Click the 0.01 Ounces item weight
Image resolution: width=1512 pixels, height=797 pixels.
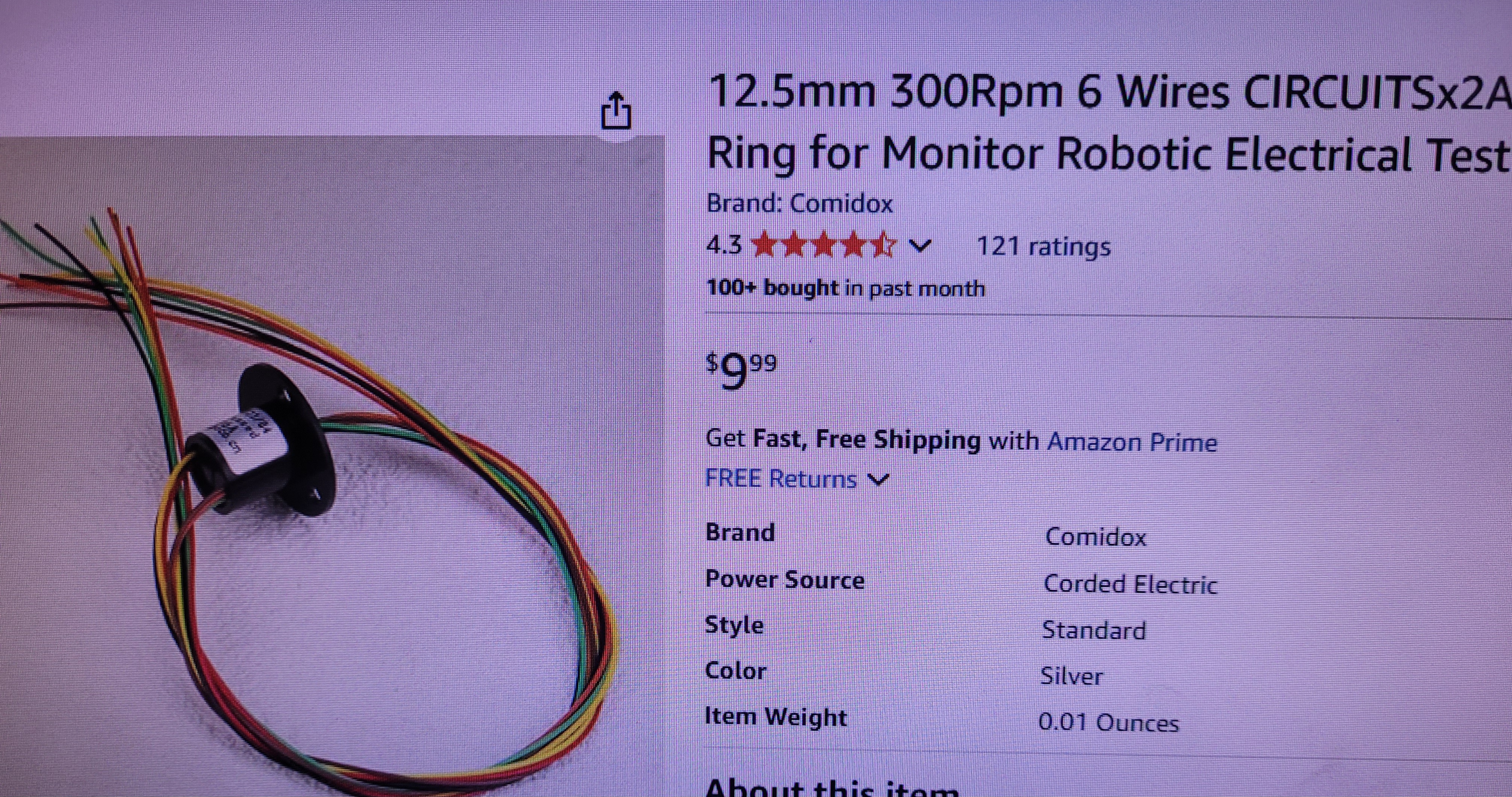point(1108,723)
